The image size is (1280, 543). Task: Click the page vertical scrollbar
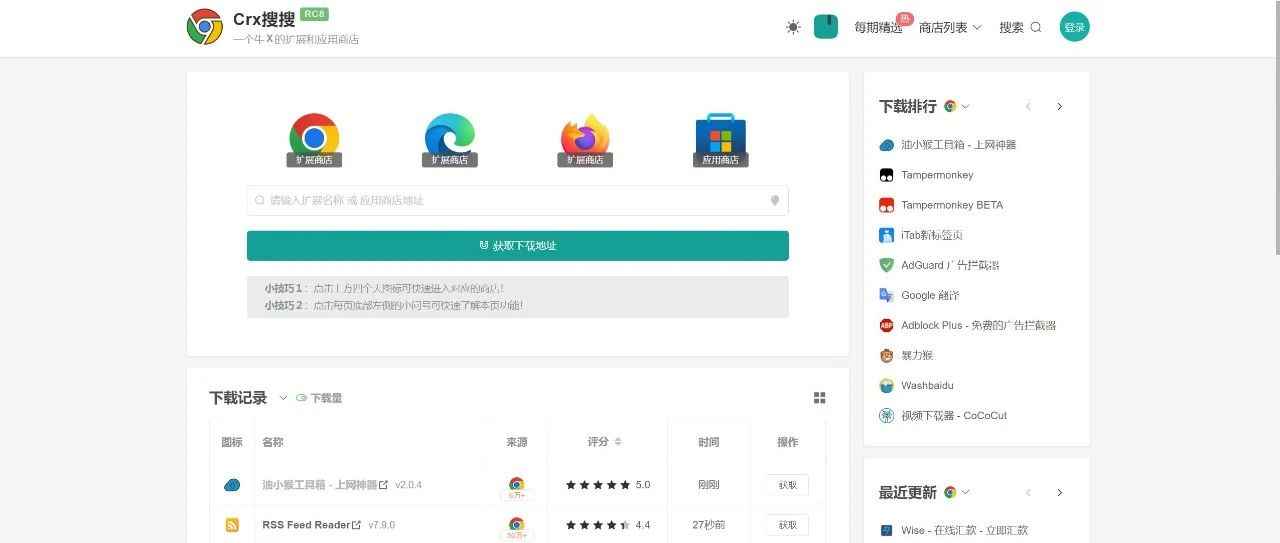point(1276,130)
